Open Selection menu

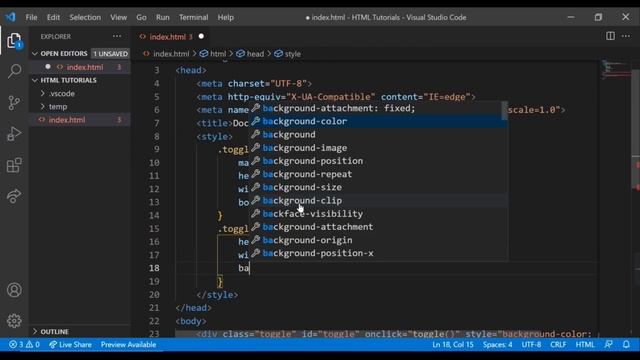pos(85,18)
